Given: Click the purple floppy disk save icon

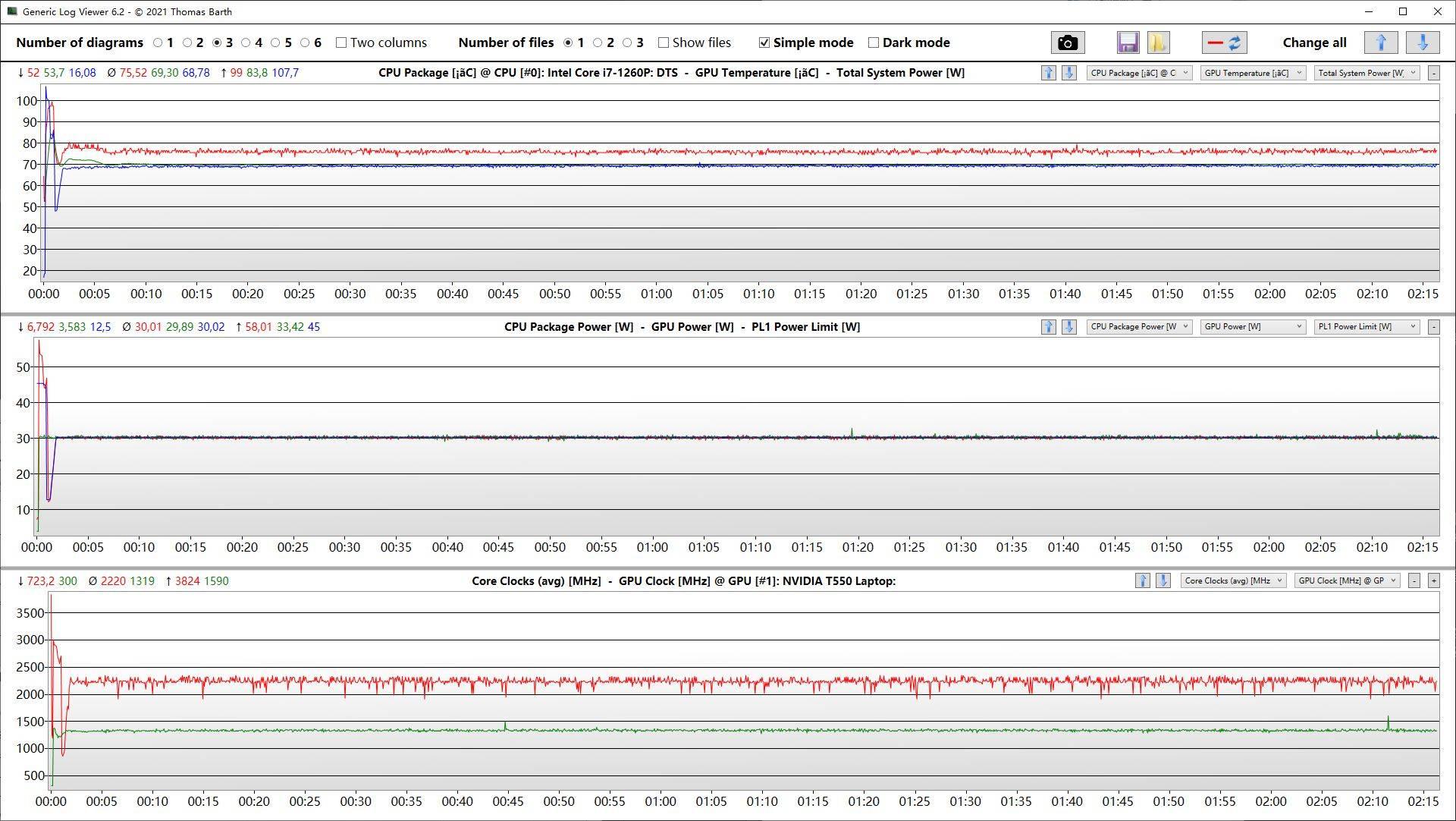Looking at the screenshot, I should tap(1128, 42).
